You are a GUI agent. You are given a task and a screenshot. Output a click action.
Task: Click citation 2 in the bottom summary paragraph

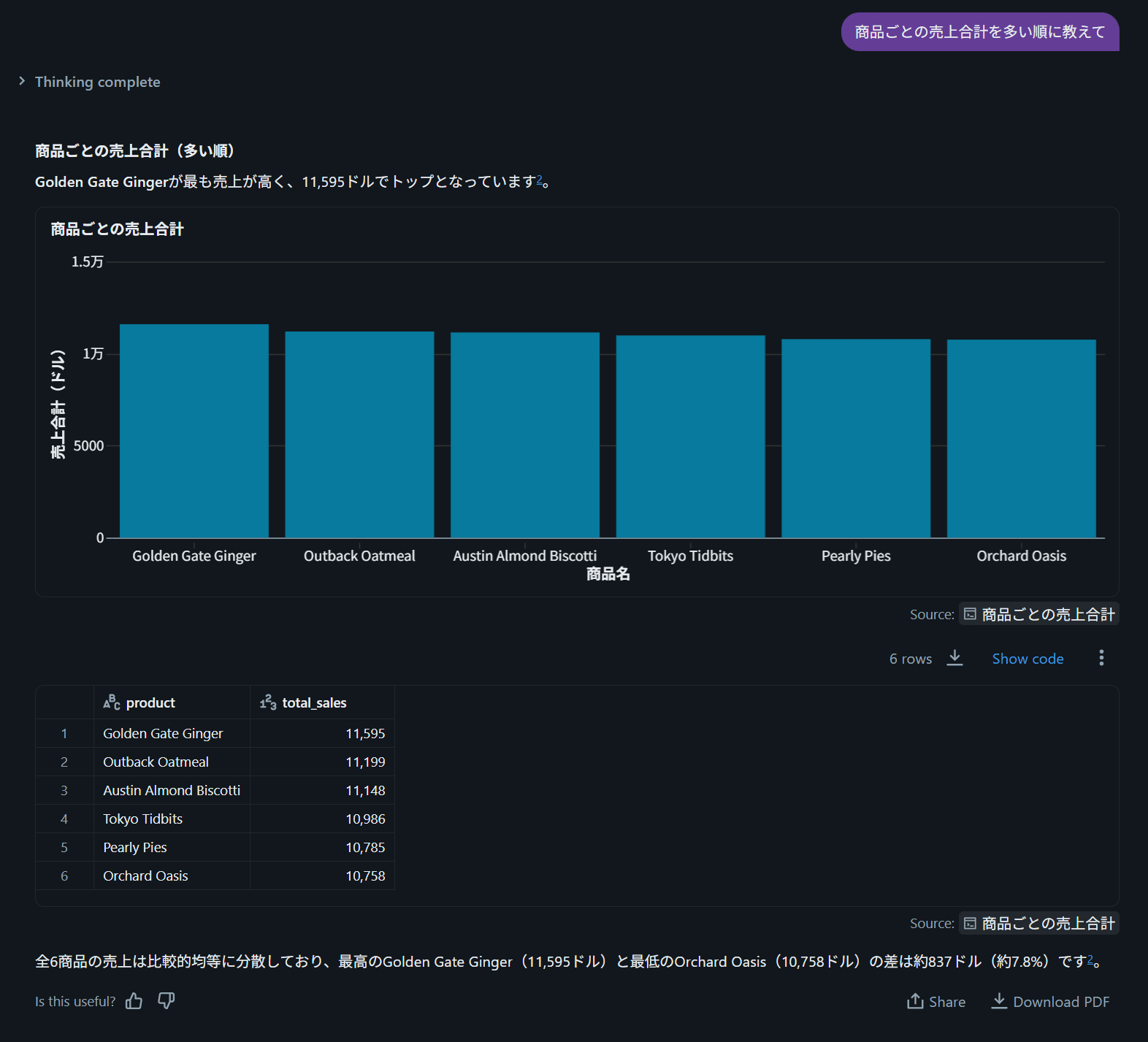pyautogui.click(x=1090, y=959)
